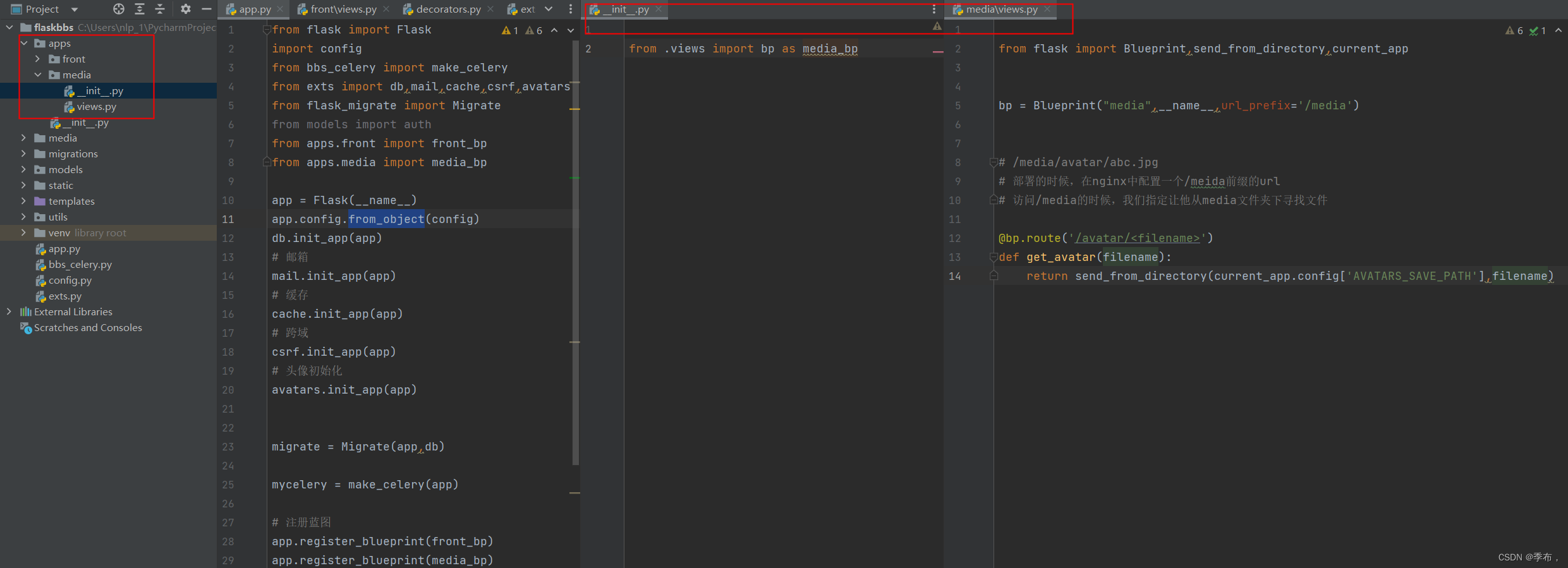Screen dimensions: 1568x568
Task: Go to next highlighted error in app.py
Action: 571,30
